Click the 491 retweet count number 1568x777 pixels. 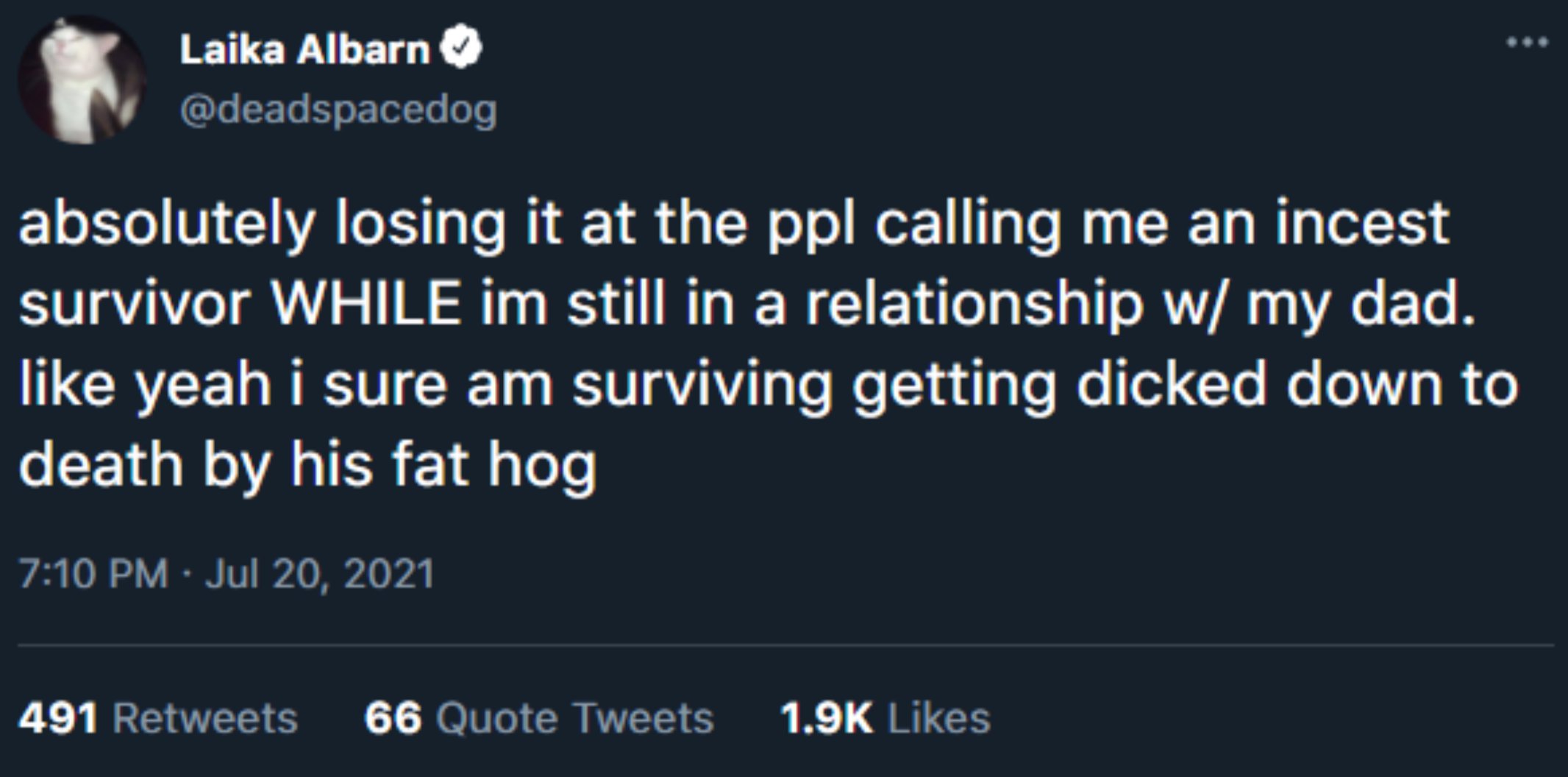pyautogui.click(x=57, y=718)
